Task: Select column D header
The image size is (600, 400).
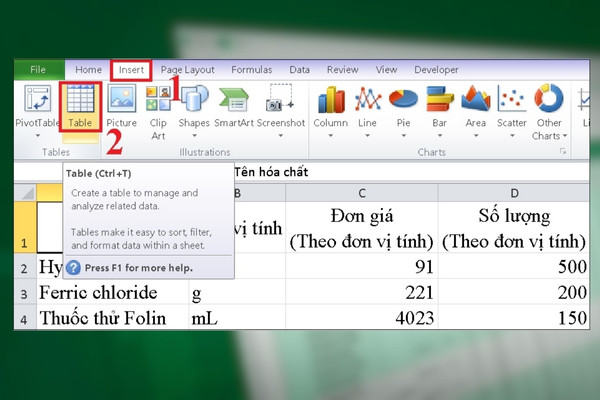Action: click(x=514, y=193)
